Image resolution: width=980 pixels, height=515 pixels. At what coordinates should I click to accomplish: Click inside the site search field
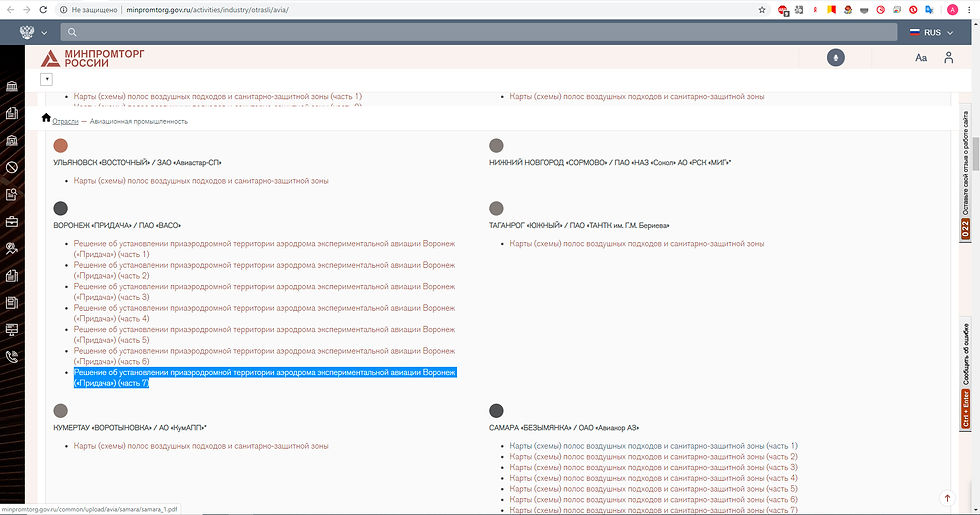coord(480,32)
